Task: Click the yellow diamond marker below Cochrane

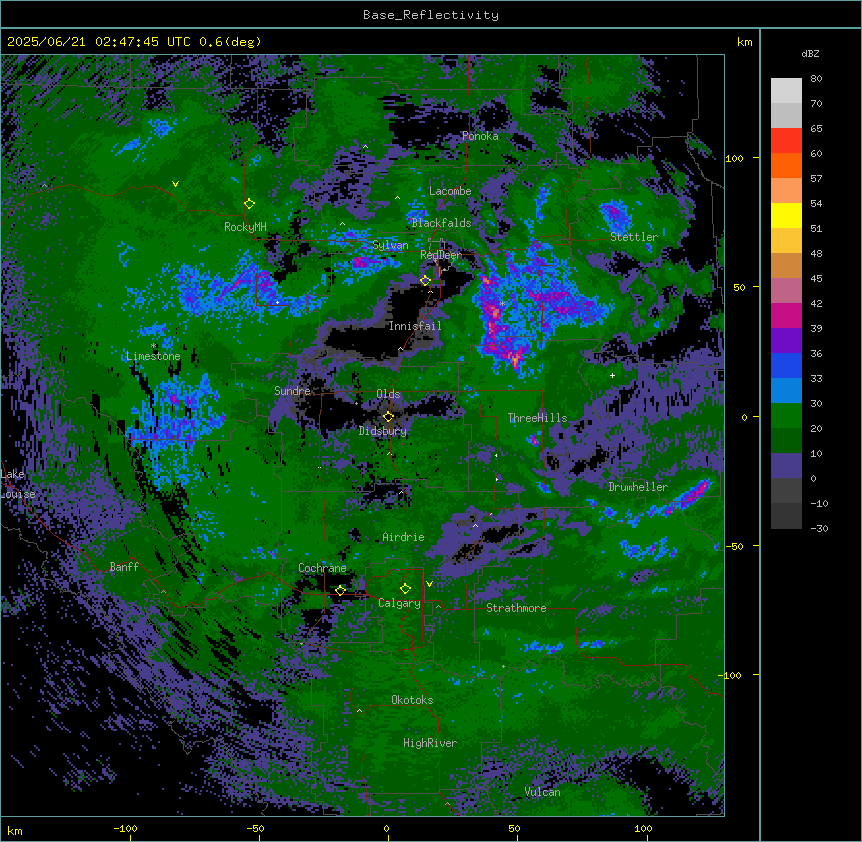Action: point(340,590)
